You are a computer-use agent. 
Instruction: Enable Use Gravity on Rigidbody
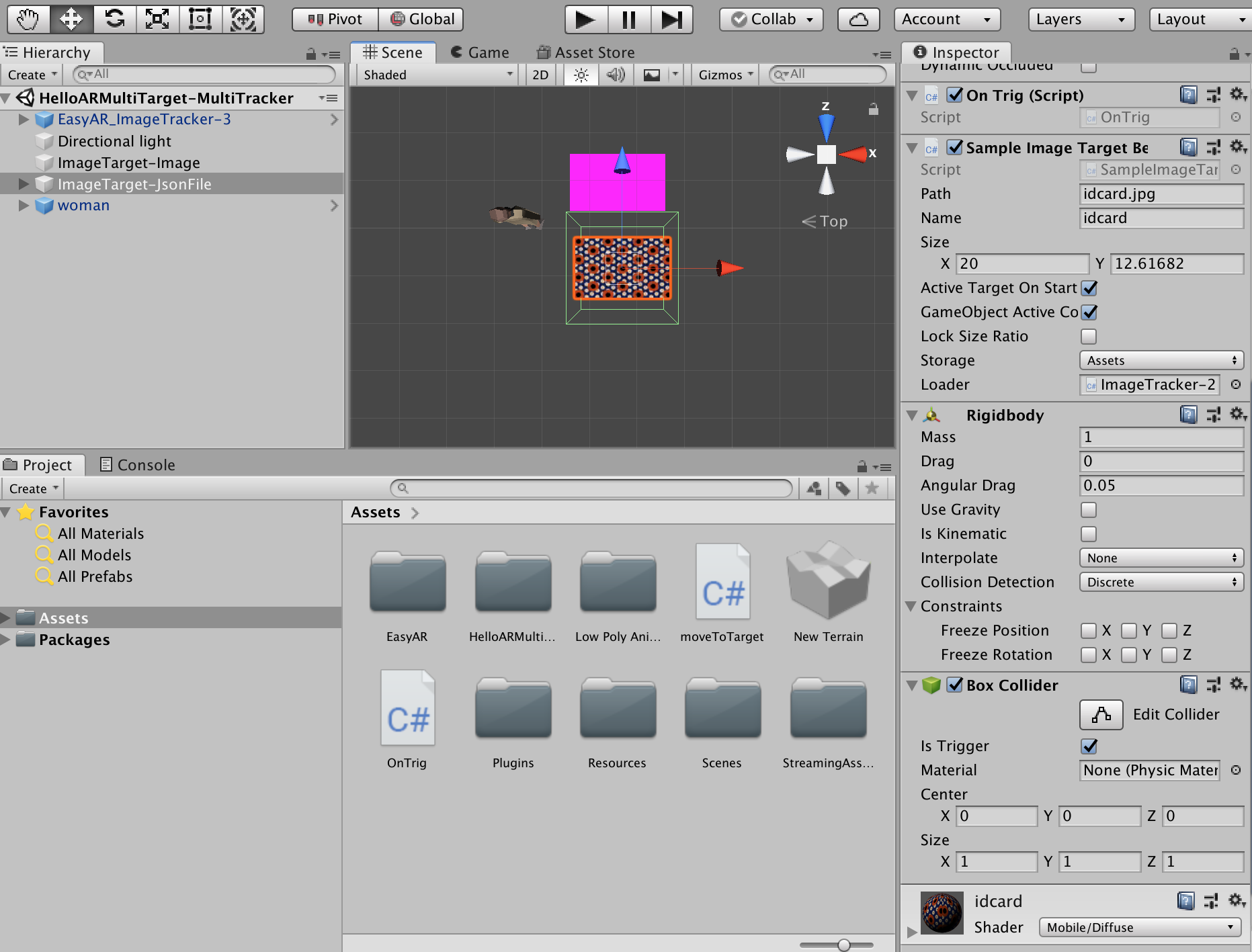(1089, 510)
